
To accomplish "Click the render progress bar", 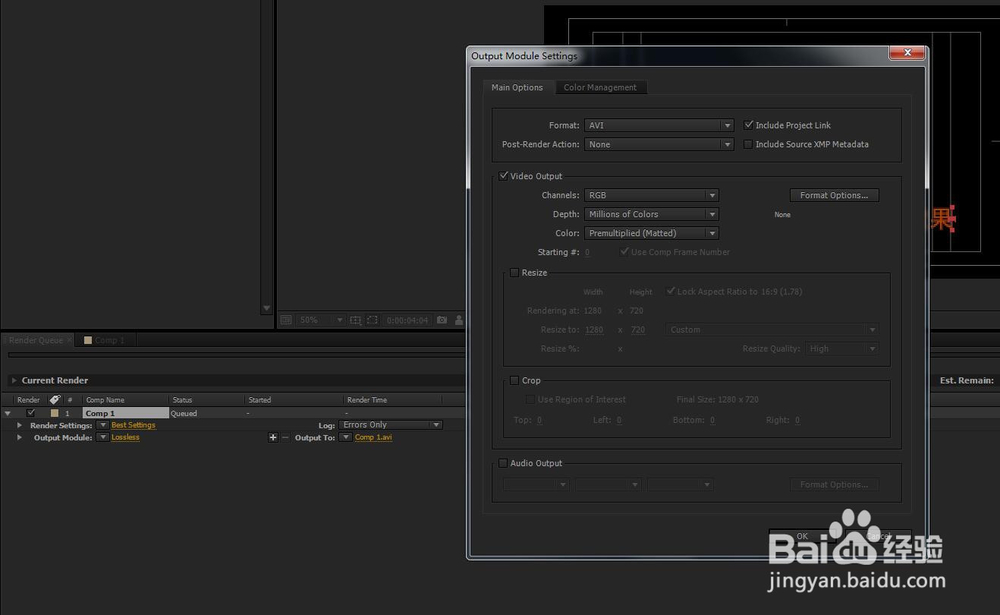I will pyautogui.click(x=237, y=355).
